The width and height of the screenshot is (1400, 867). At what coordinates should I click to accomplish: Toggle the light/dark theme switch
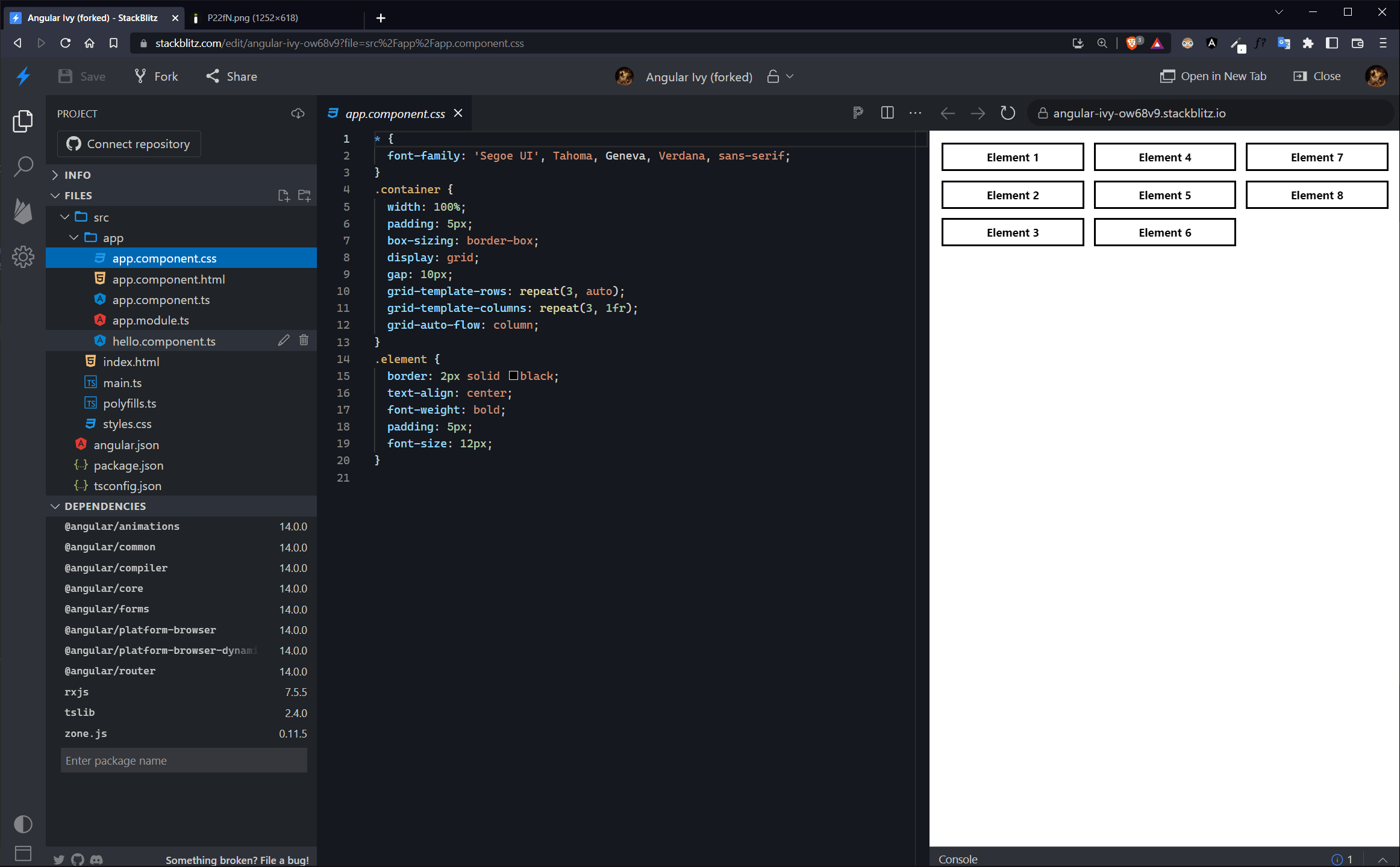pyautogui.click(x=23, y=824)
